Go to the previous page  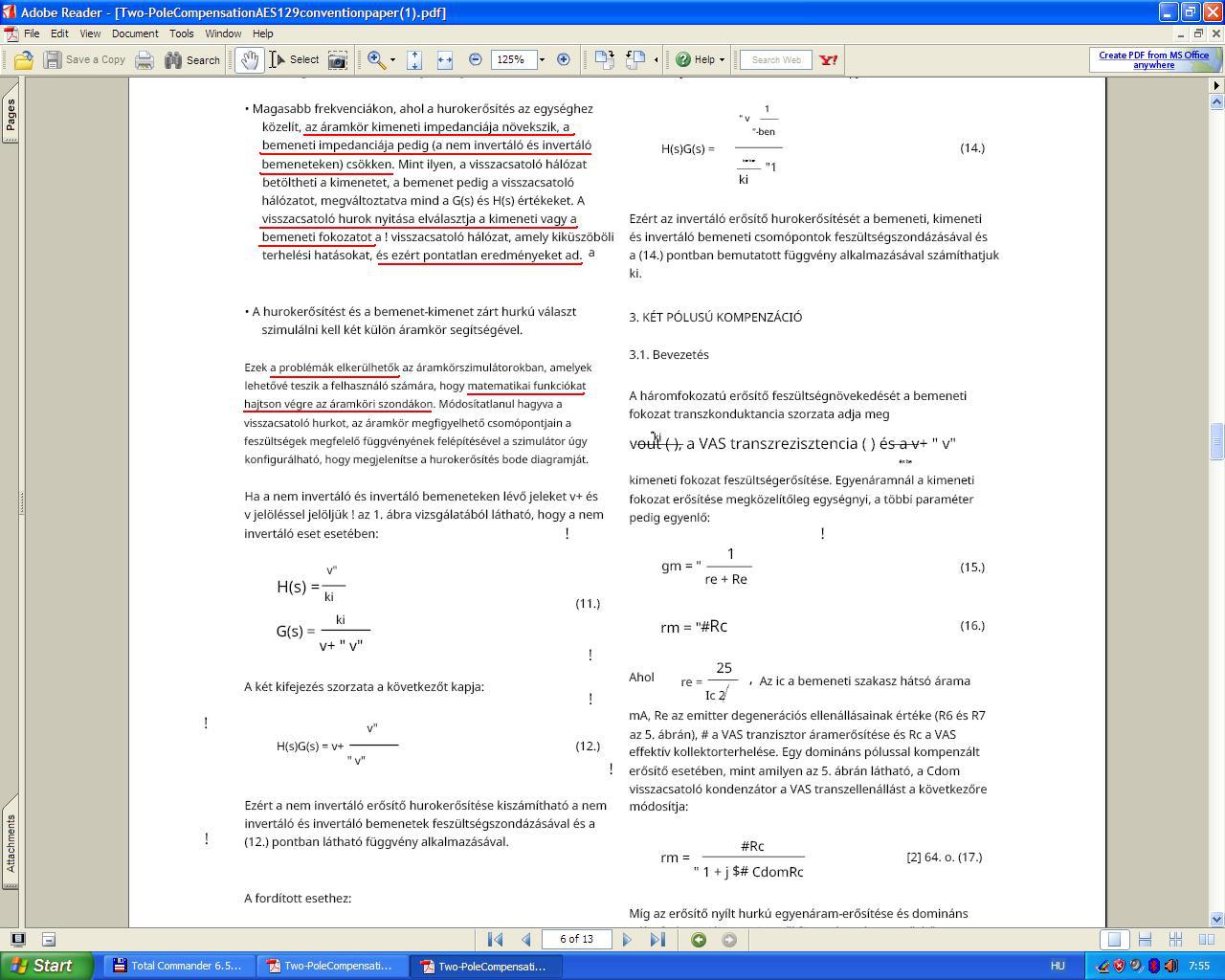pyautogui.click(x=525, y=940)
